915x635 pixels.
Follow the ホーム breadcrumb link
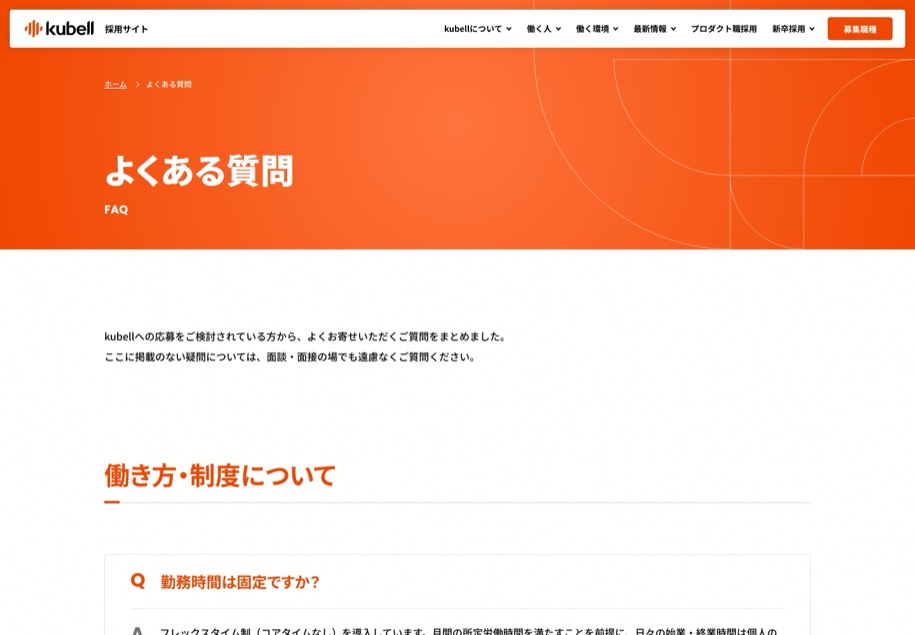click(x=116, y=84)
